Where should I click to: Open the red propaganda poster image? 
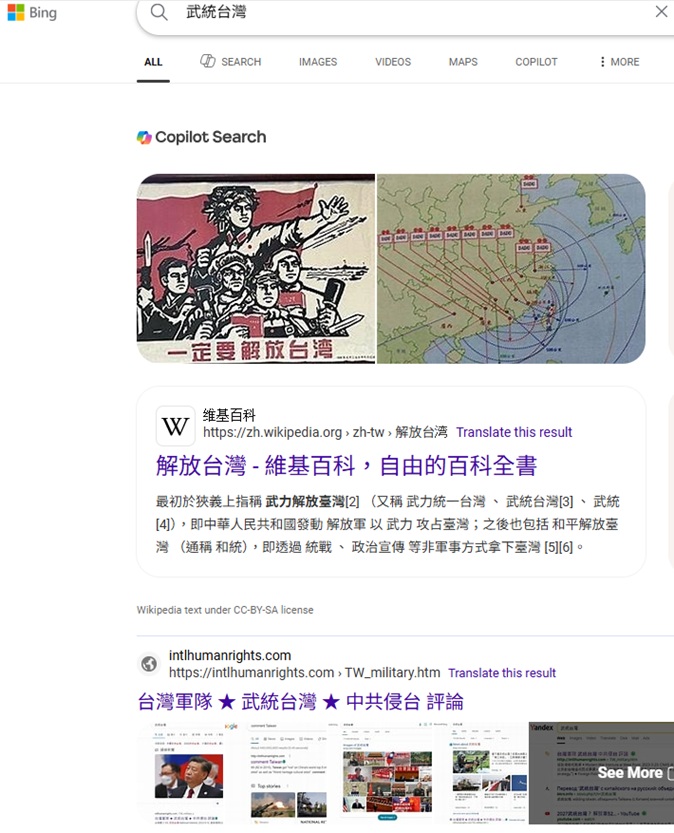256,269
